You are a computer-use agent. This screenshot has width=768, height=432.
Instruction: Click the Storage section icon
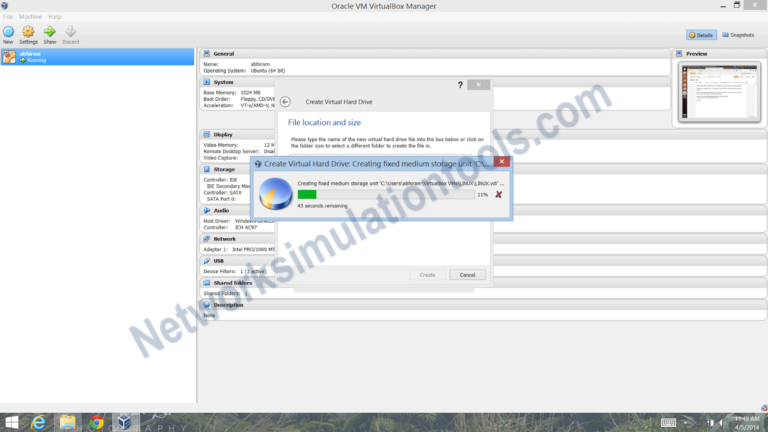click(x=207, y=169)
